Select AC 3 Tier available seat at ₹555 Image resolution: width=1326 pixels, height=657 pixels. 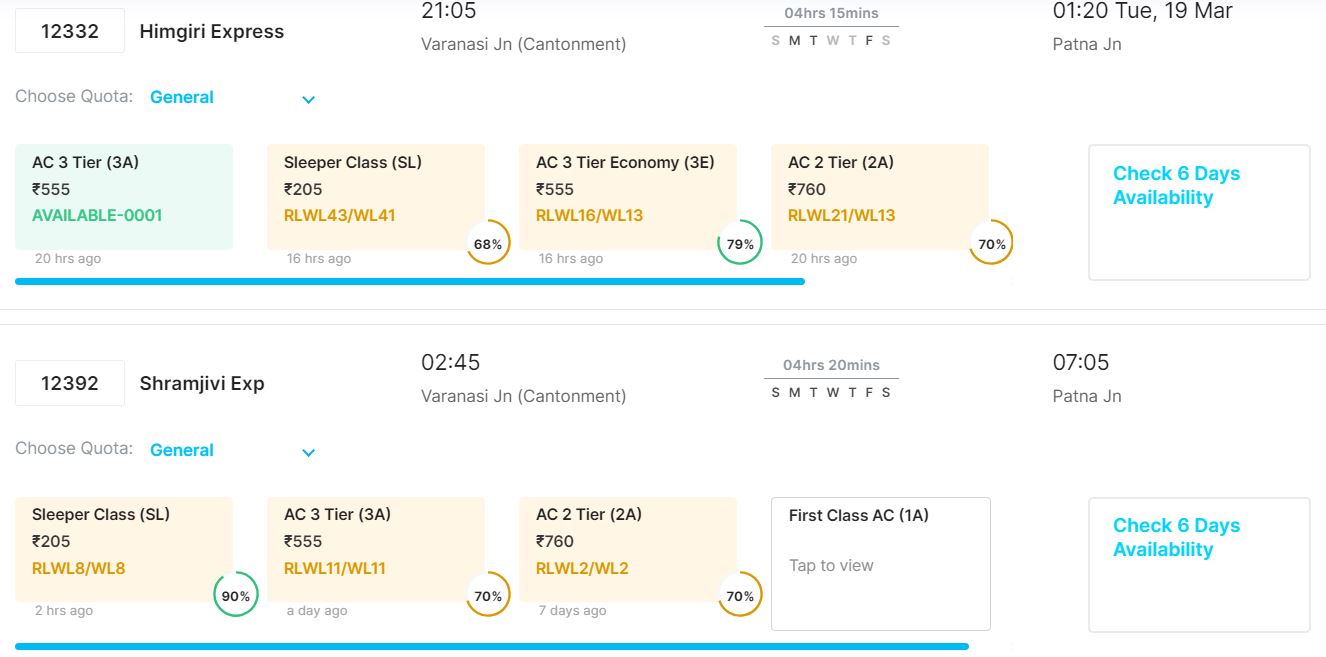(124, 196)
